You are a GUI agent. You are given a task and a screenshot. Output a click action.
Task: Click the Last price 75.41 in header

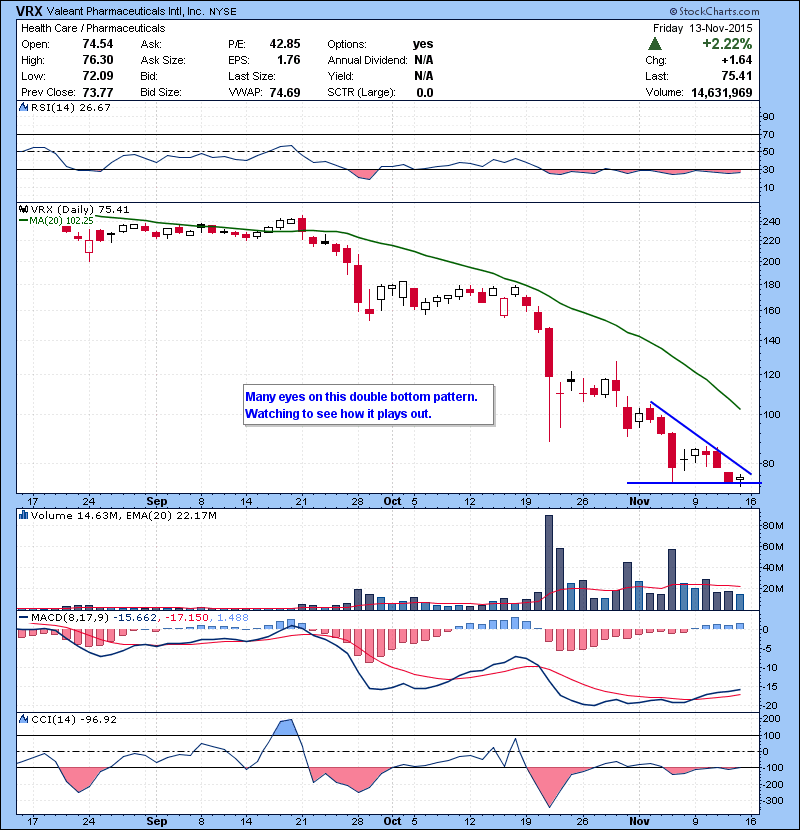click(737, 76)
